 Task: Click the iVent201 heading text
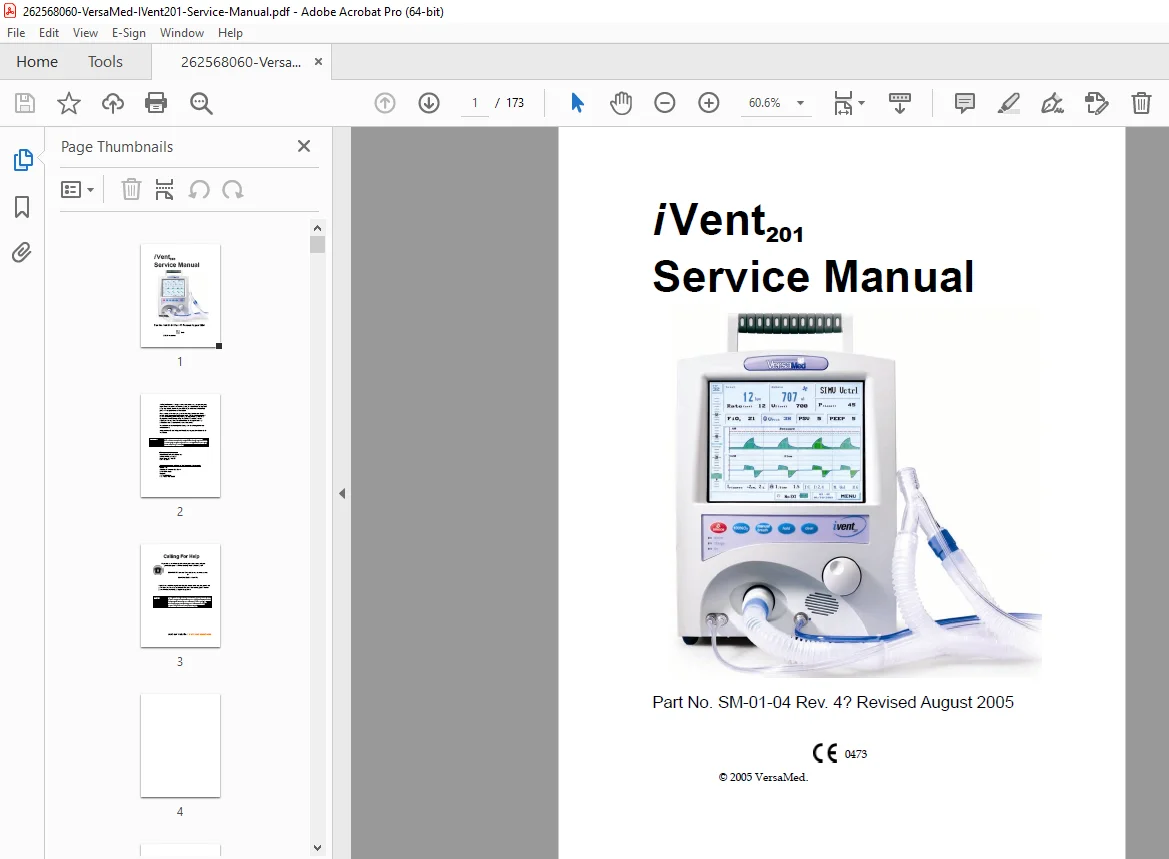[x=728, y=222]
